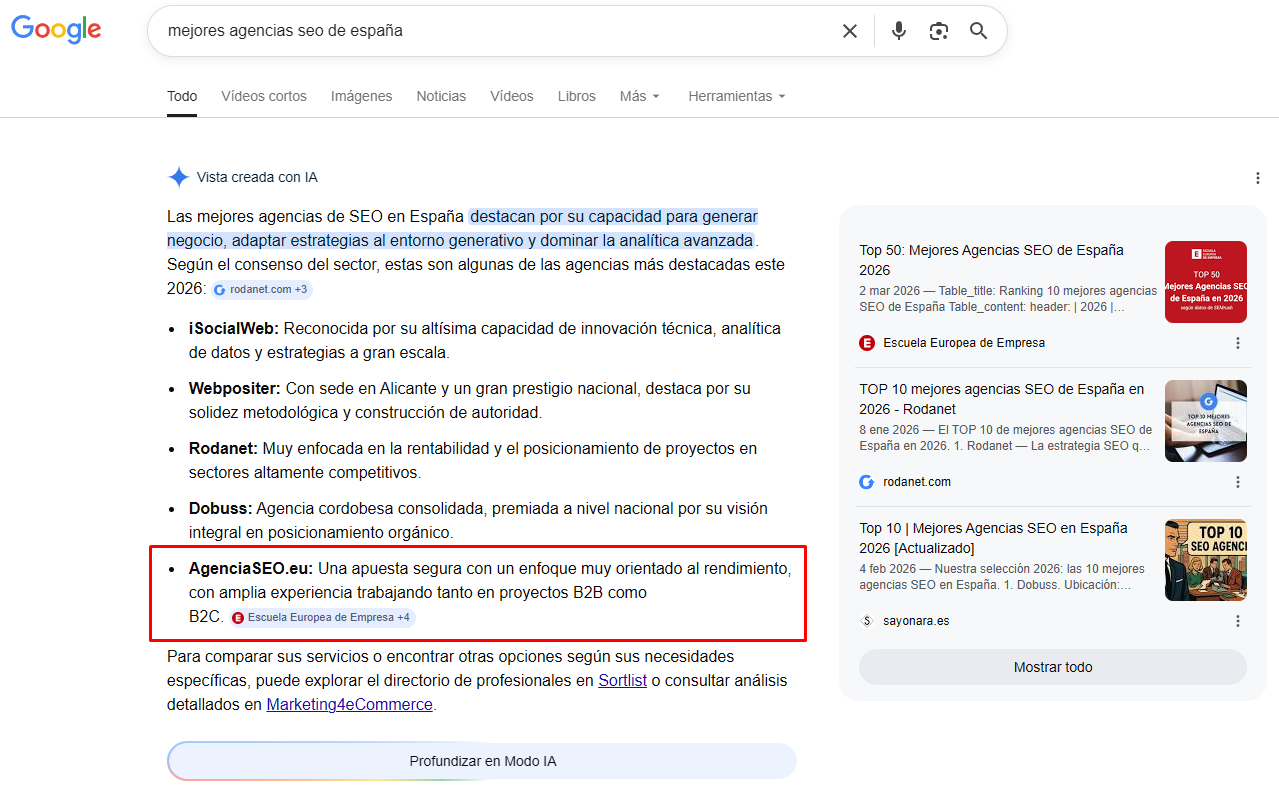Follow the Sortlist link
The width and height of the screenshot is (1279, 795).
coord(622,681)
